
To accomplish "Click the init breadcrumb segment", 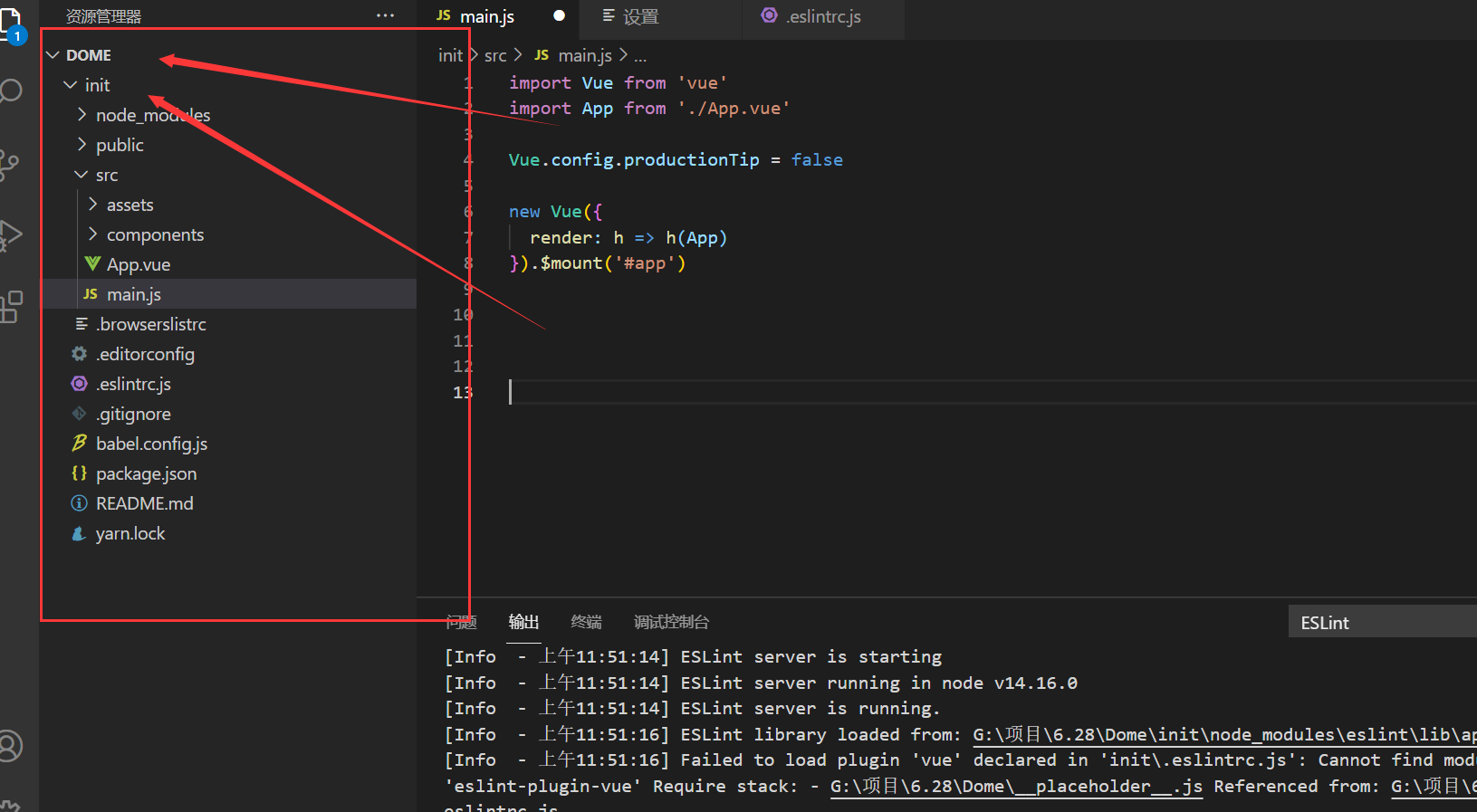I will pos(450,55).
